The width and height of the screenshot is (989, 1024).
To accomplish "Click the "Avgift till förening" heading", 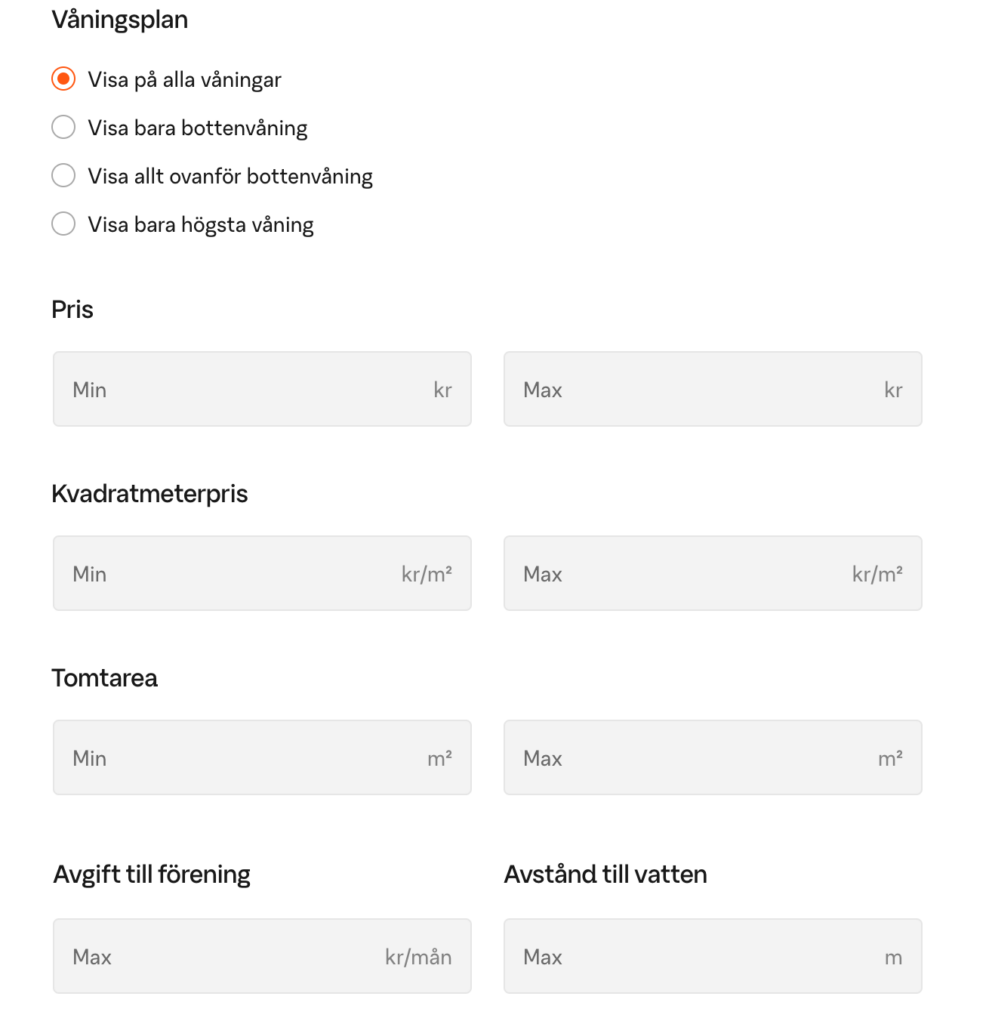I will (151, 875).
